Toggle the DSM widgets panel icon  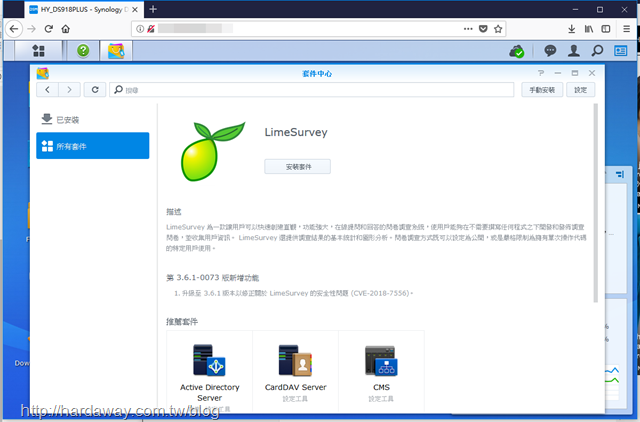click(621, 51)
